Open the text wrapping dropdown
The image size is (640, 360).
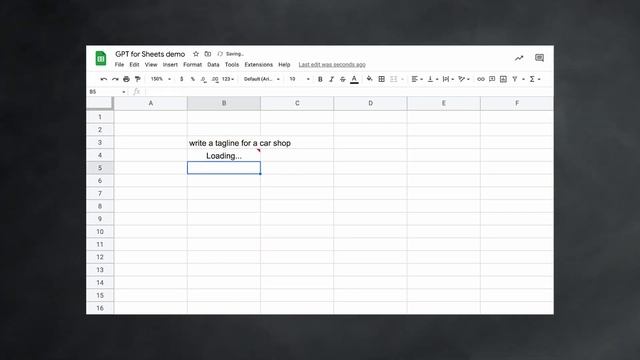pyautogui.click(x=448, y=79)
